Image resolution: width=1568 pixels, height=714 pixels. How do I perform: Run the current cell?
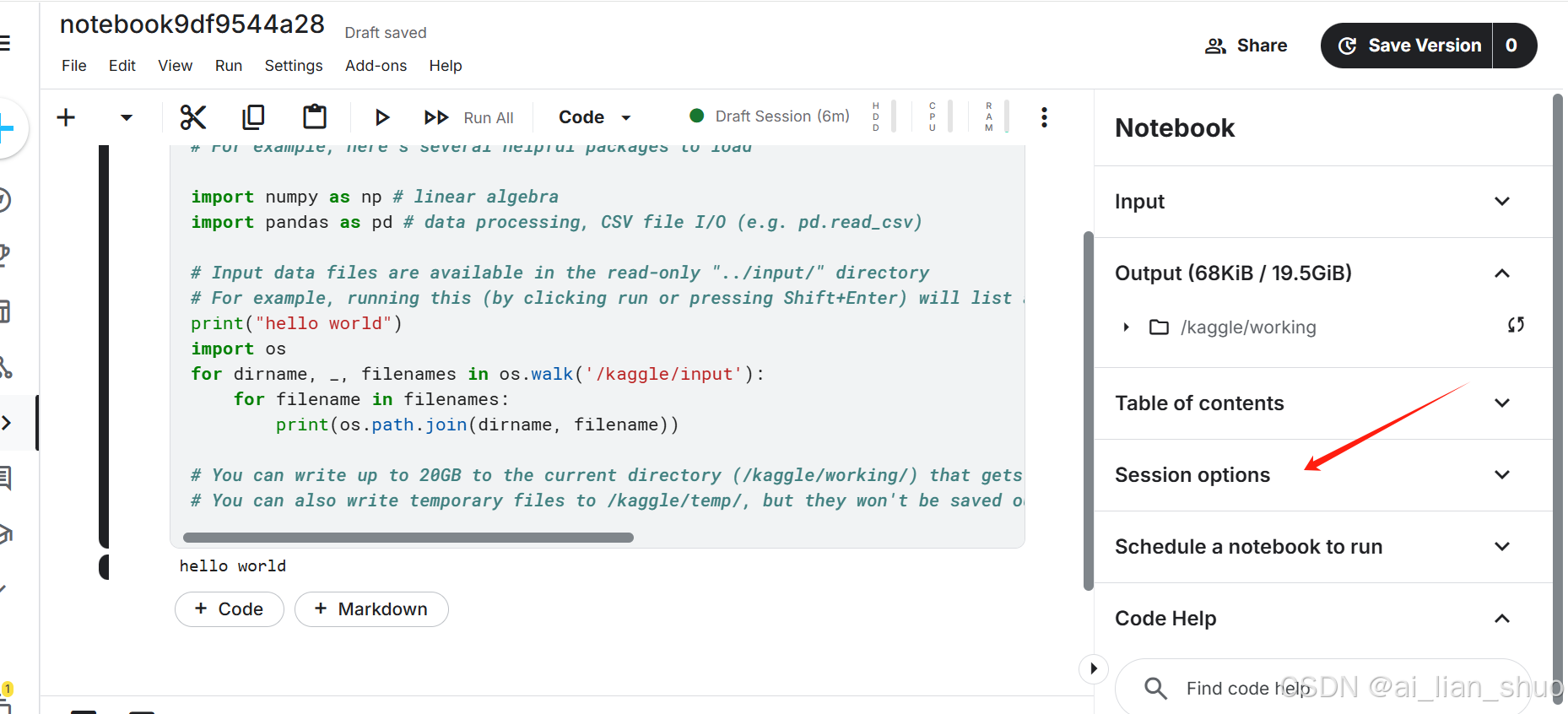pos(382,117)
